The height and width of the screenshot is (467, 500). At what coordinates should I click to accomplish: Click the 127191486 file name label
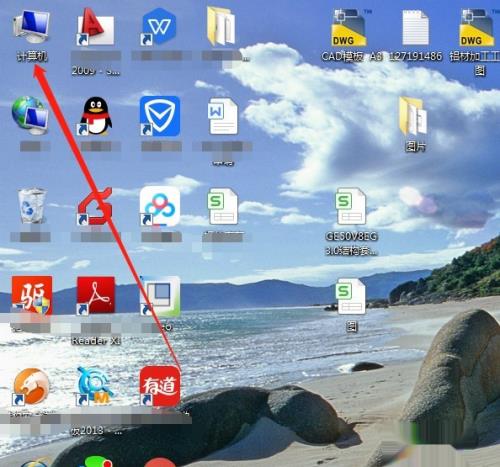(416, 56)
